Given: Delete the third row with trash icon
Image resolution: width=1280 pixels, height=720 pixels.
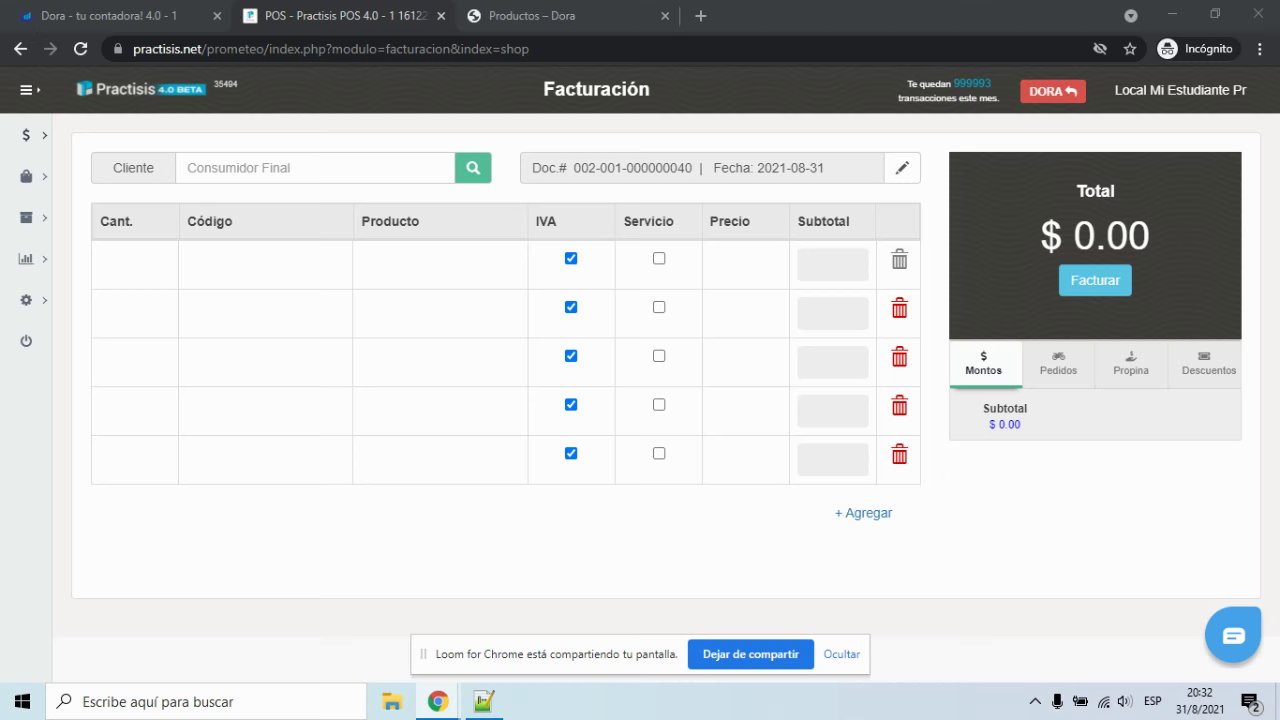Looking at the screenshot, I should (x=899, y=357).
